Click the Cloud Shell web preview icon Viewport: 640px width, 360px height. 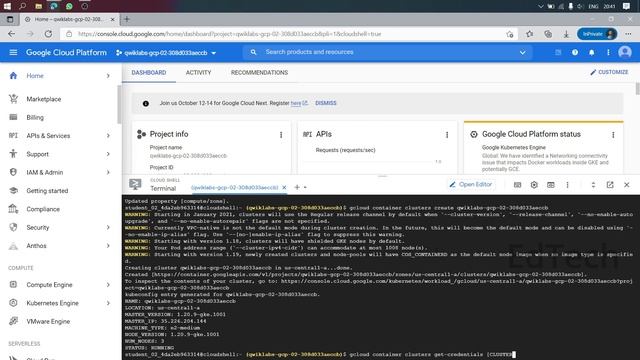point(551,185)
